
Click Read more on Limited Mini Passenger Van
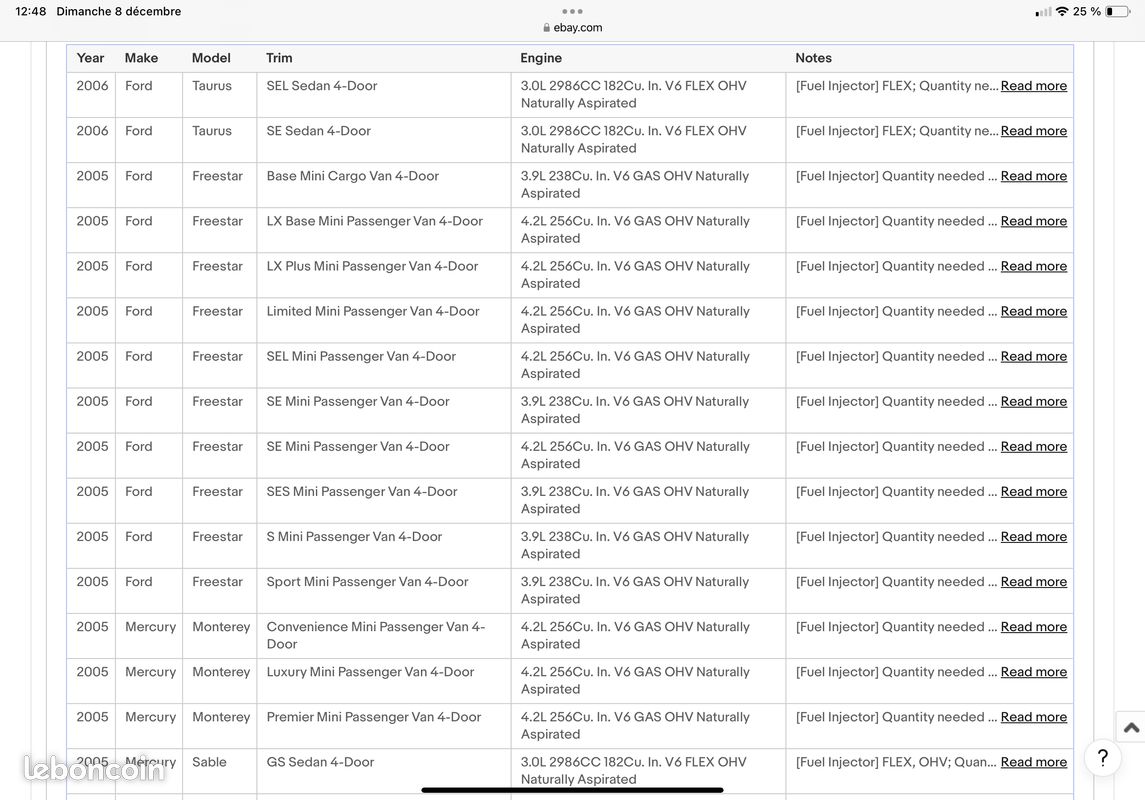click(1033, 311)
